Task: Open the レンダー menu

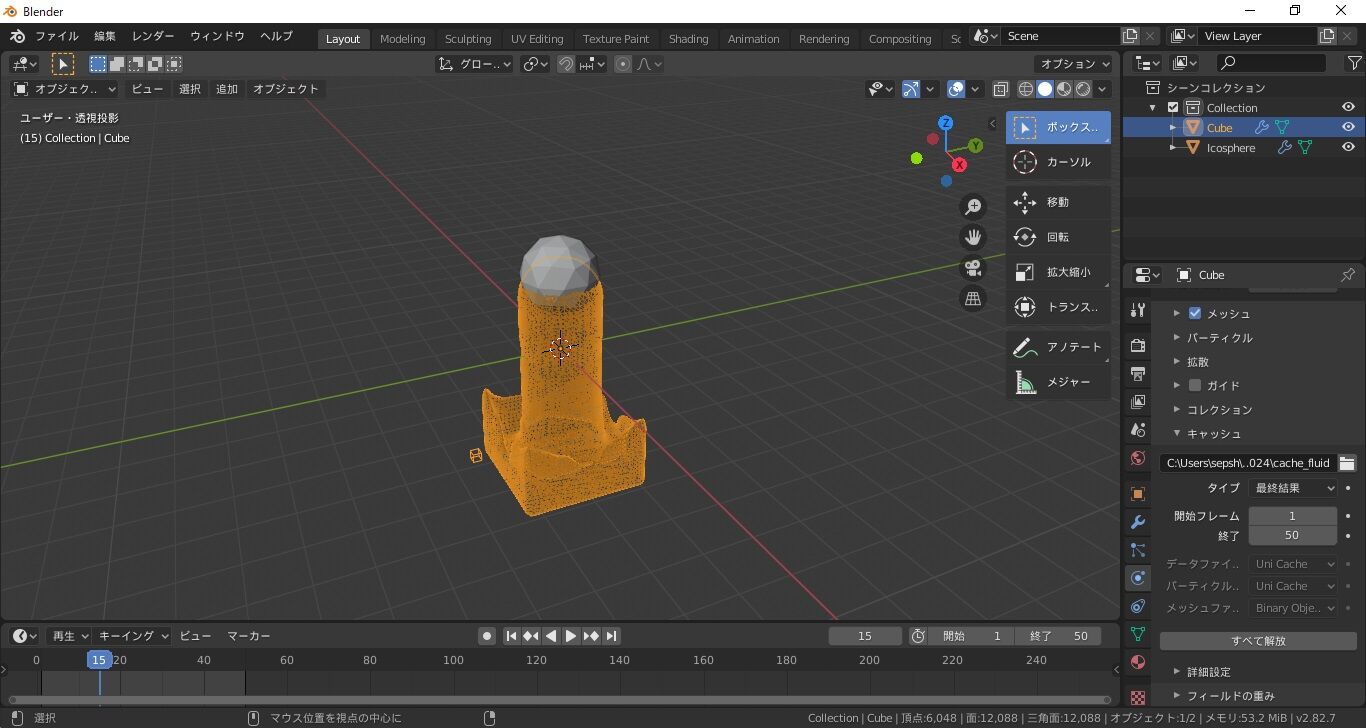Action: tap(153, 36)
